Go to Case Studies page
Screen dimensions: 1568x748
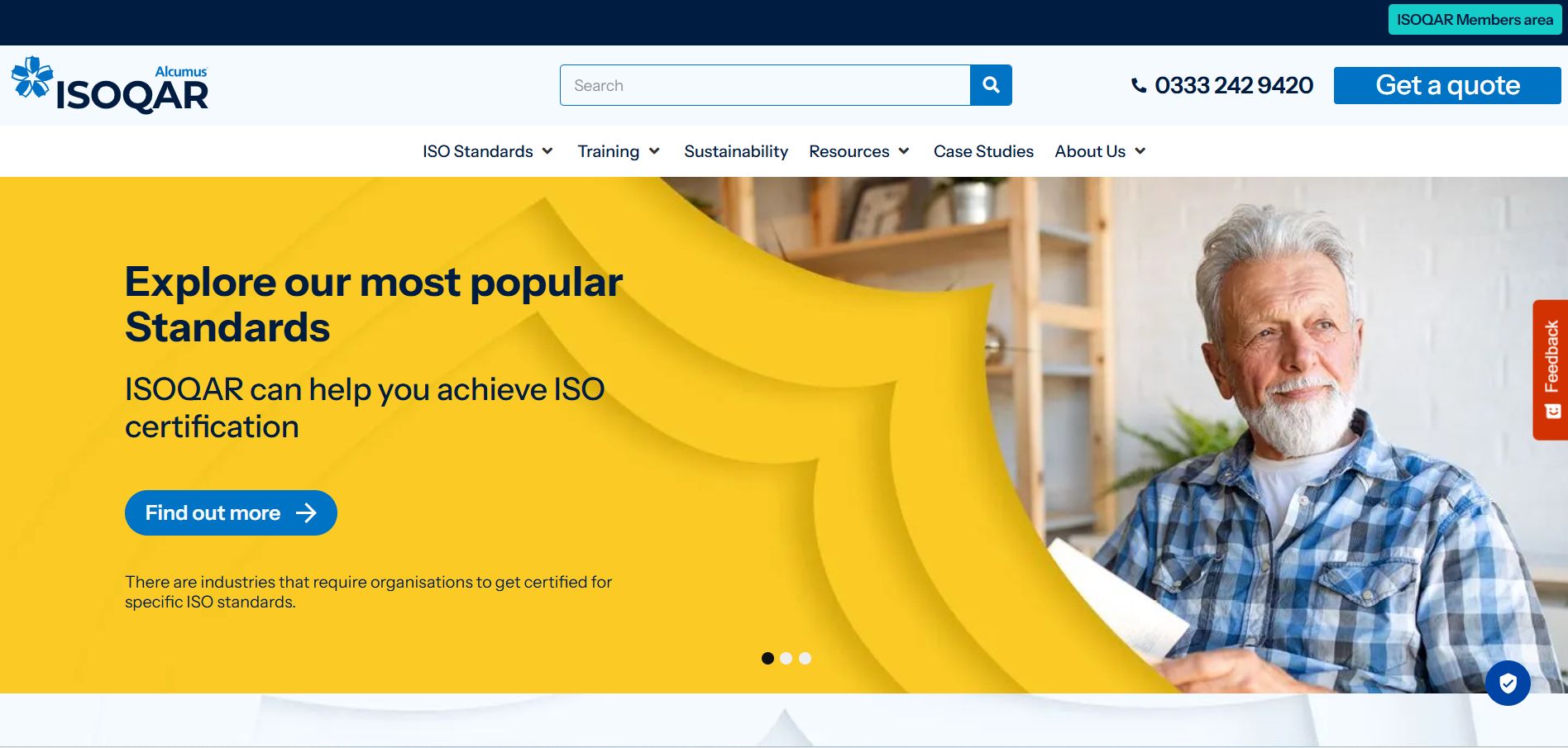(x=983, y=151)
